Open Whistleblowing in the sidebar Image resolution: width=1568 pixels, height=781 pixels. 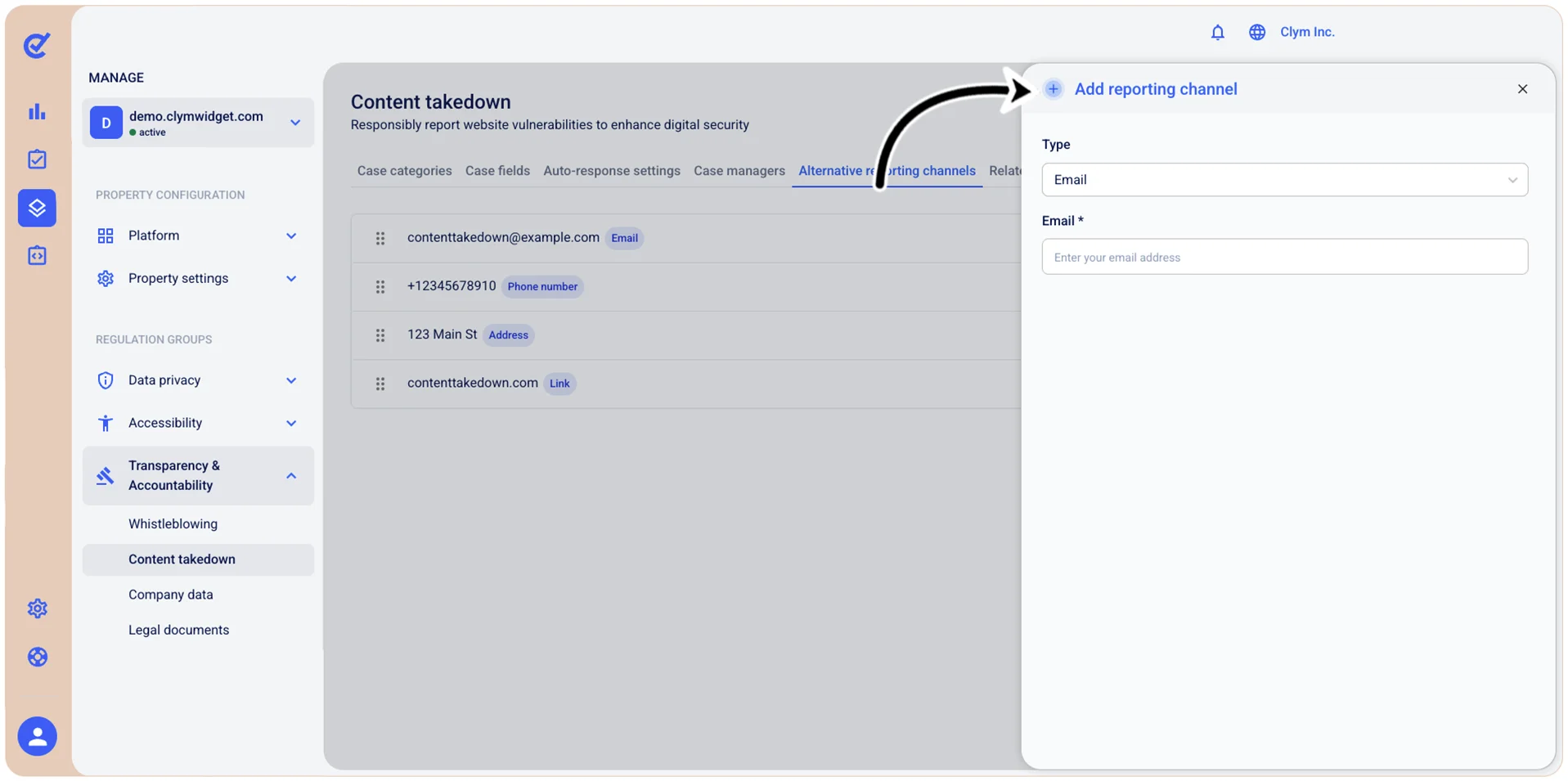(173, 524)
